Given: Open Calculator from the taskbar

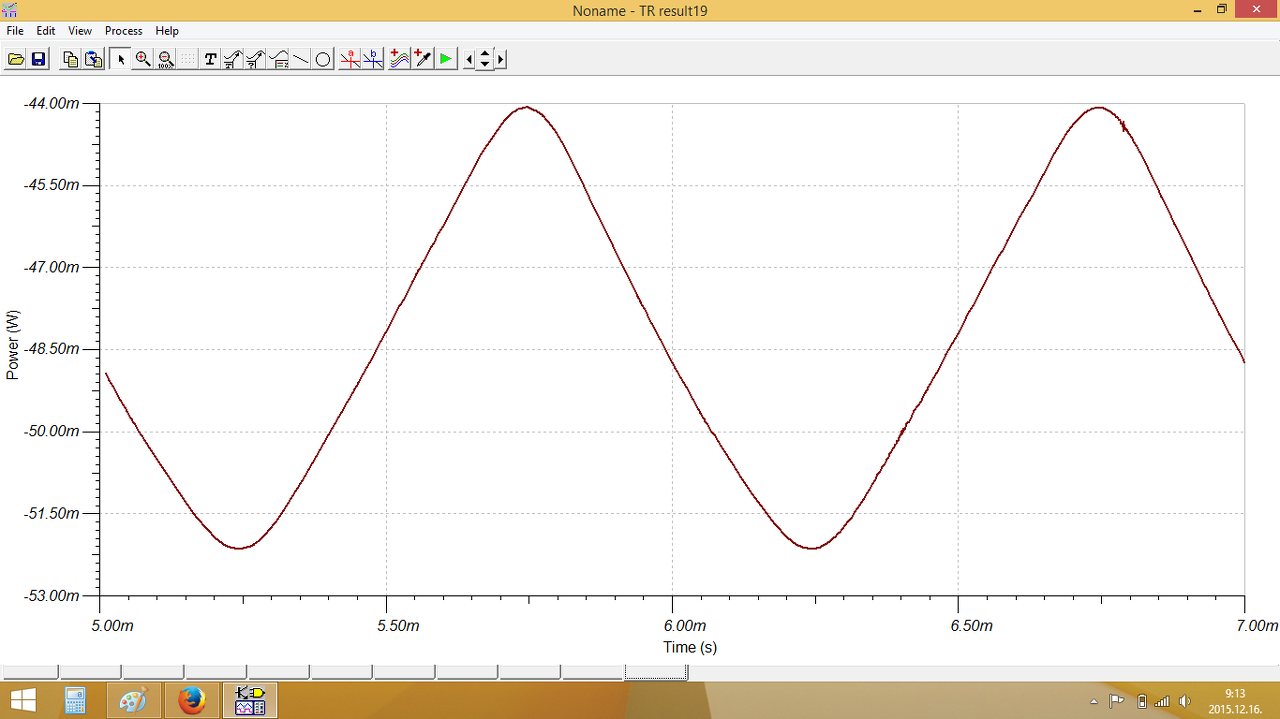Looking at the screenshot, I should [75, 700].
